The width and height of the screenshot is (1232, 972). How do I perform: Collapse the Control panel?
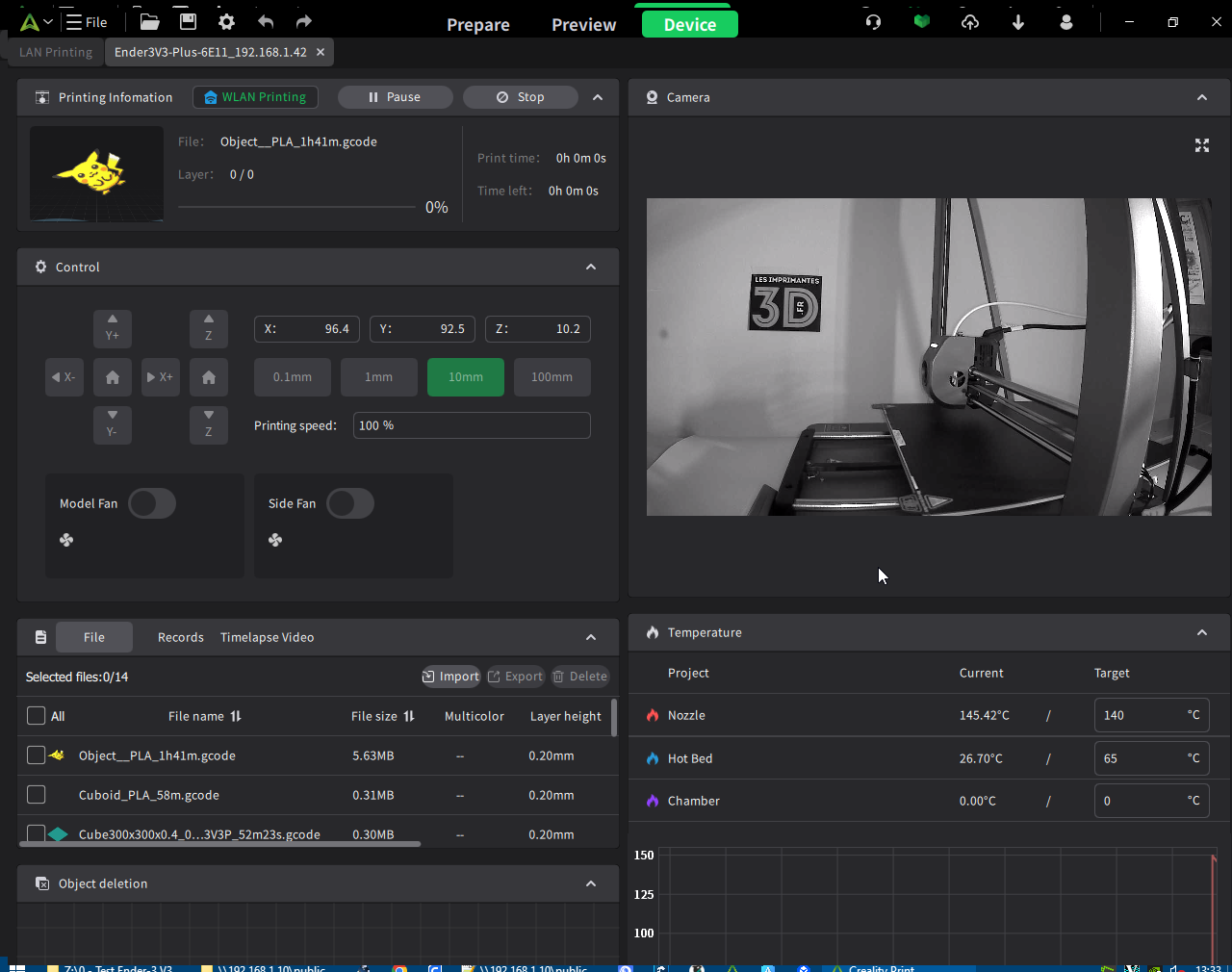coord(591,268)
